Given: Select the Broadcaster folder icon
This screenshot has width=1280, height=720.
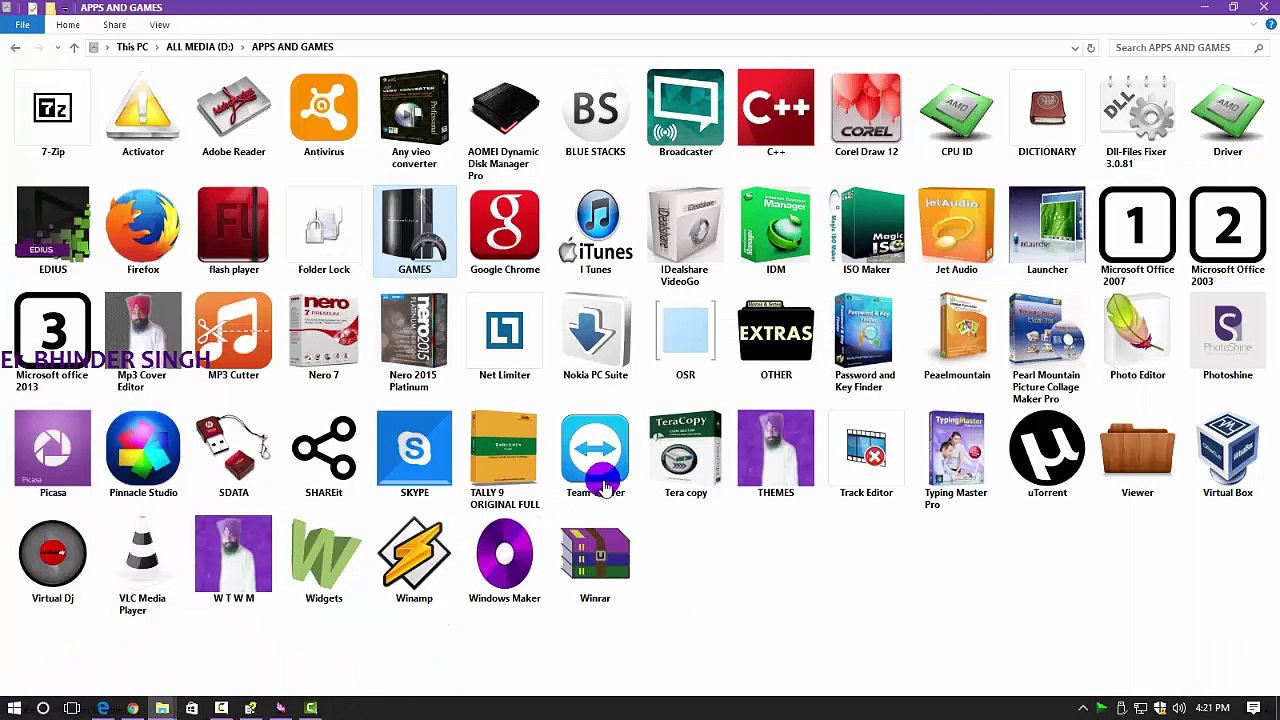Looking at the screenshot, I should (685, 107).
